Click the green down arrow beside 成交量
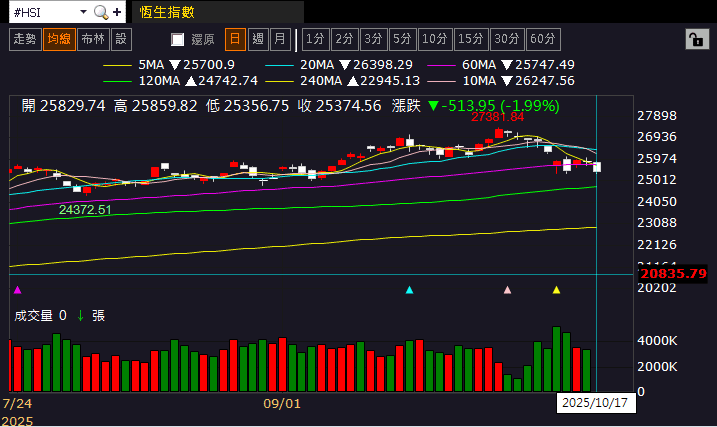 coord(80,315)
